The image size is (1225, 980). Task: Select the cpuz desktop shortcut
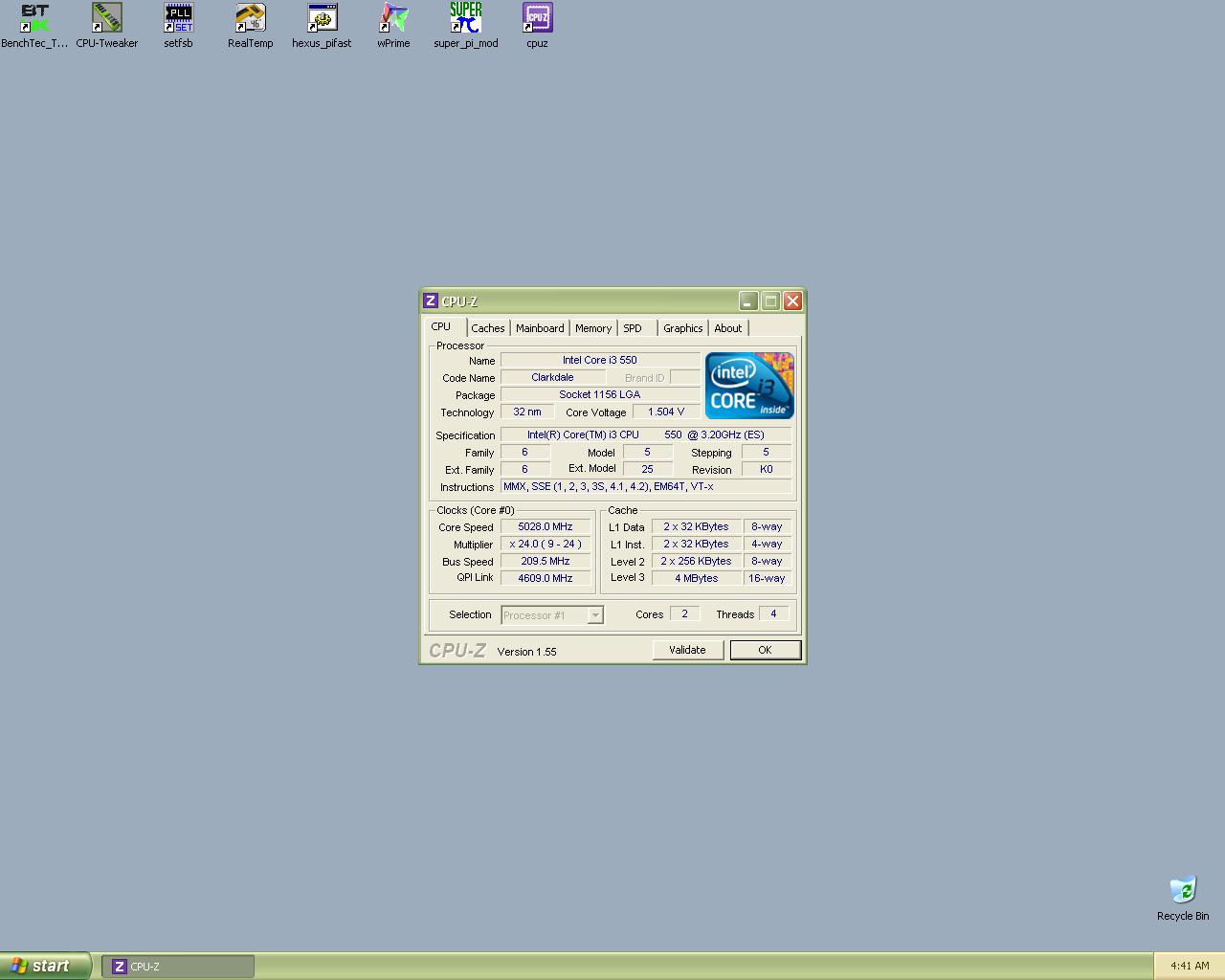click(x=537, y=18)
